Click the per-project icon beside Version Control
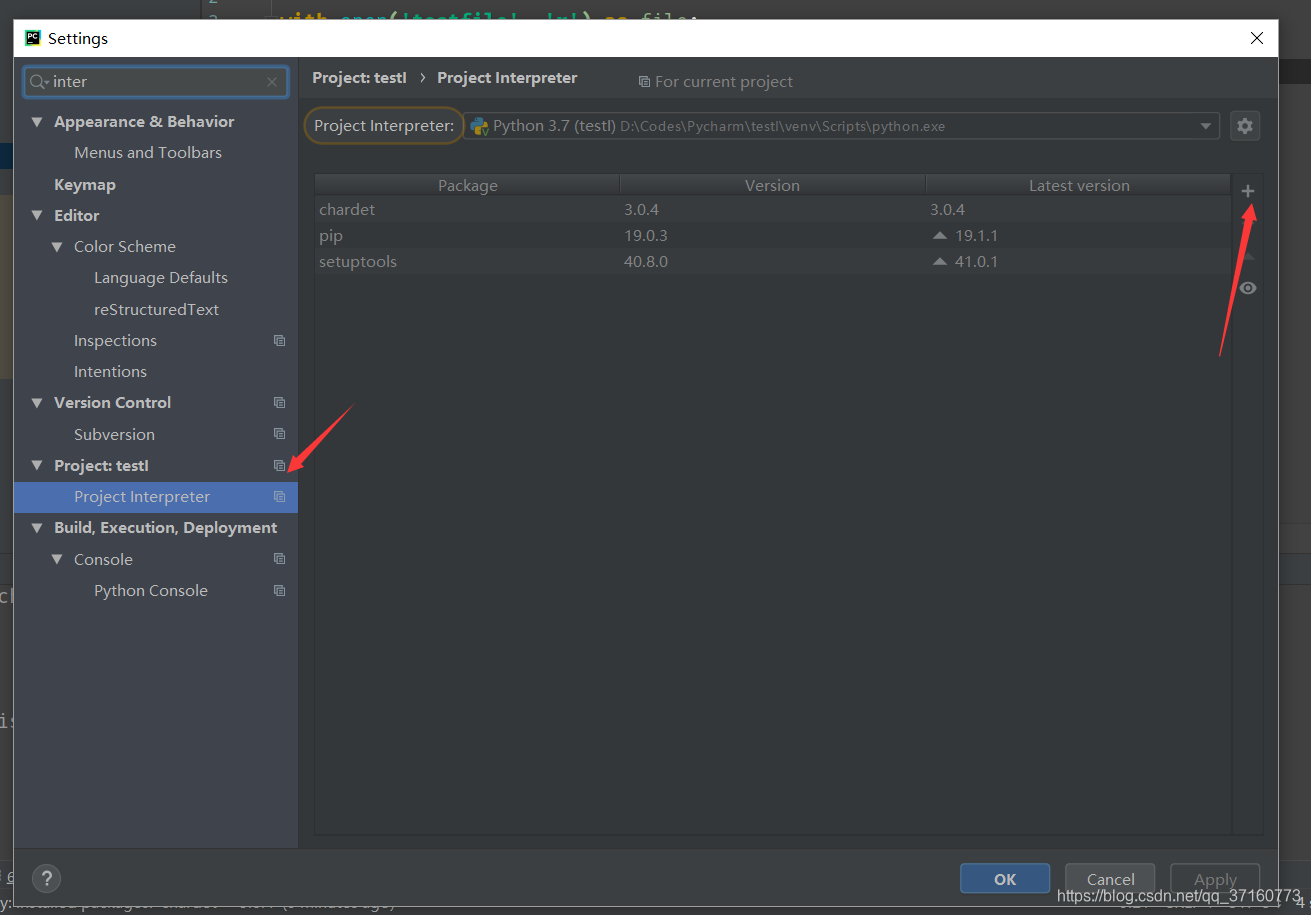 click(279, 402)
